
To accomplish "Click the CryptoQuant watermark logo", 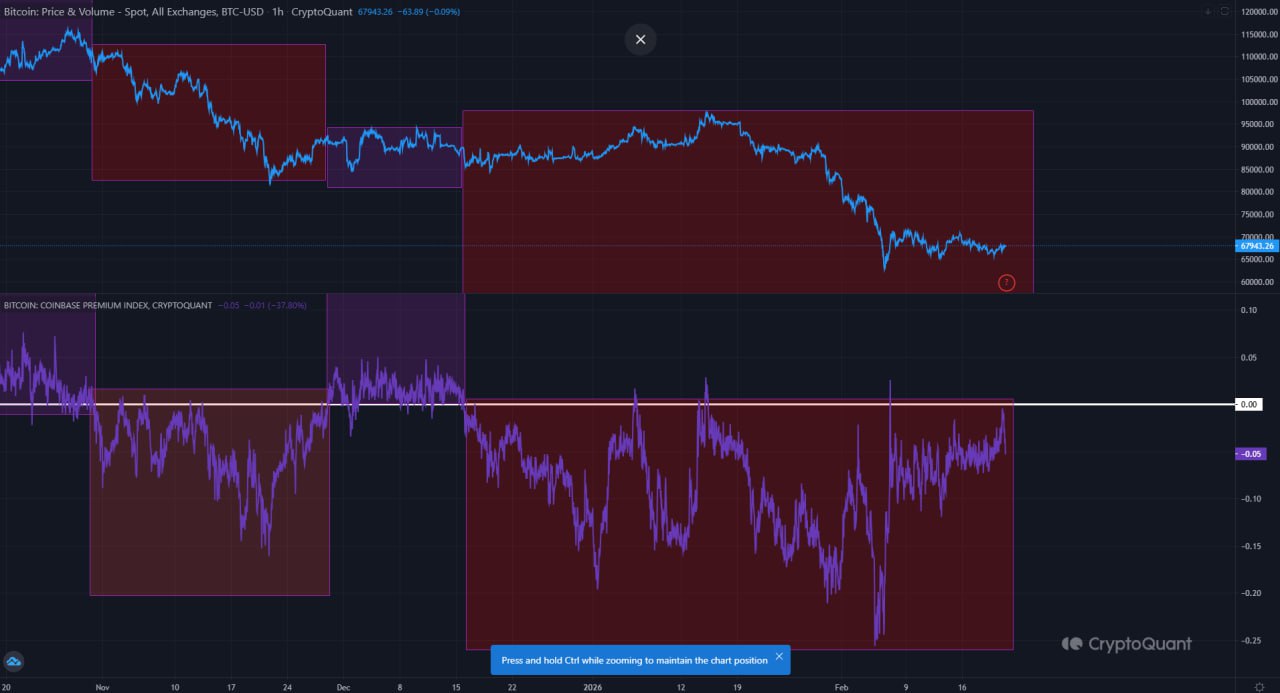I will coord(1127,644).
